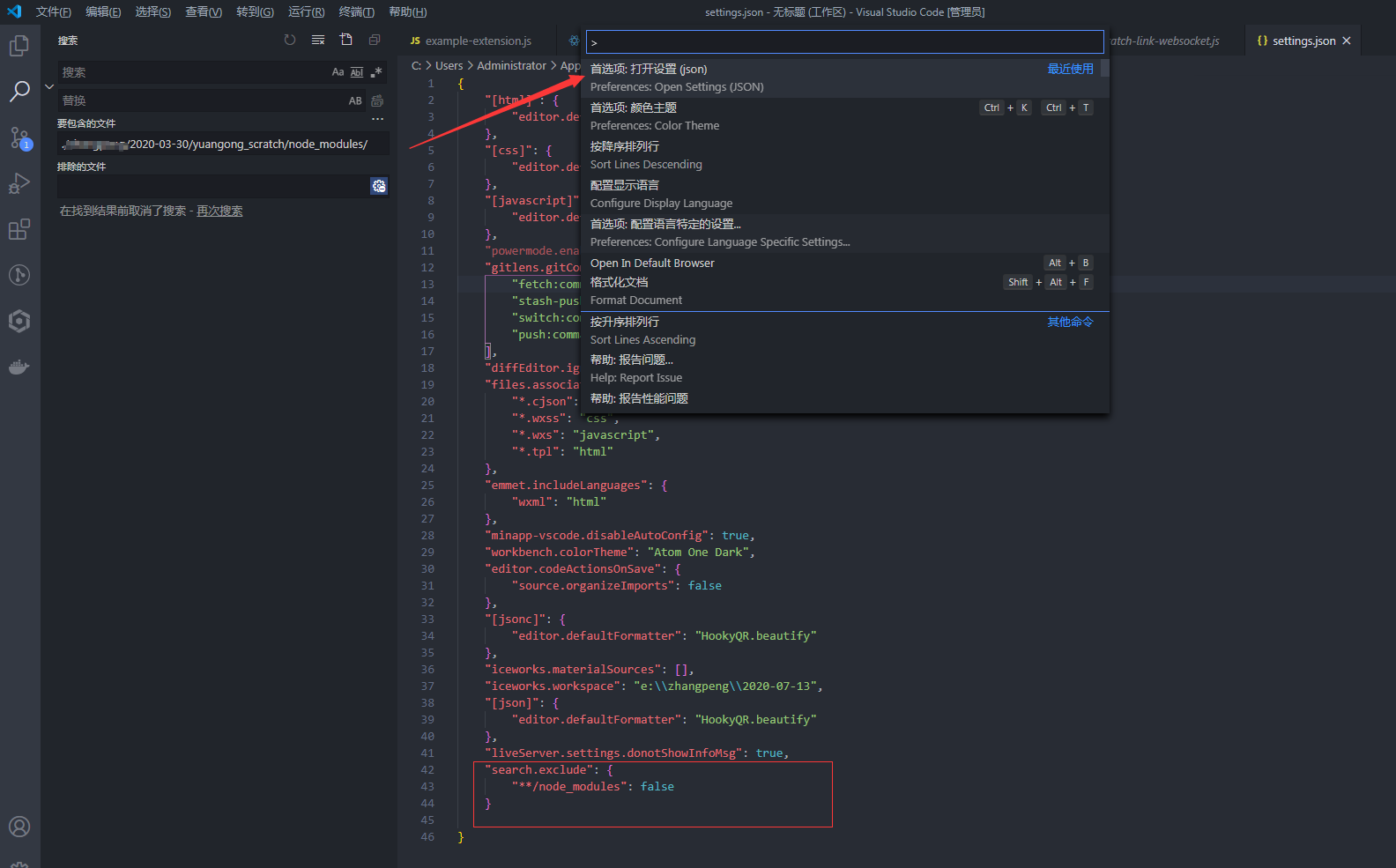Click the 再次搜索 link

click(219, 211)
